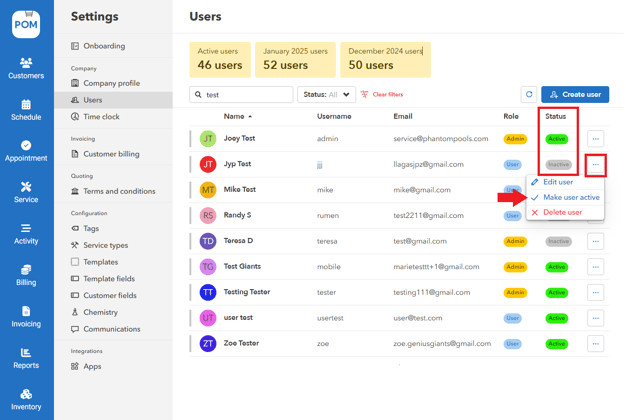The width and height of the screenshot is (626, 420).
Task: Sort the users by Name column
Action: pos(237,116)
